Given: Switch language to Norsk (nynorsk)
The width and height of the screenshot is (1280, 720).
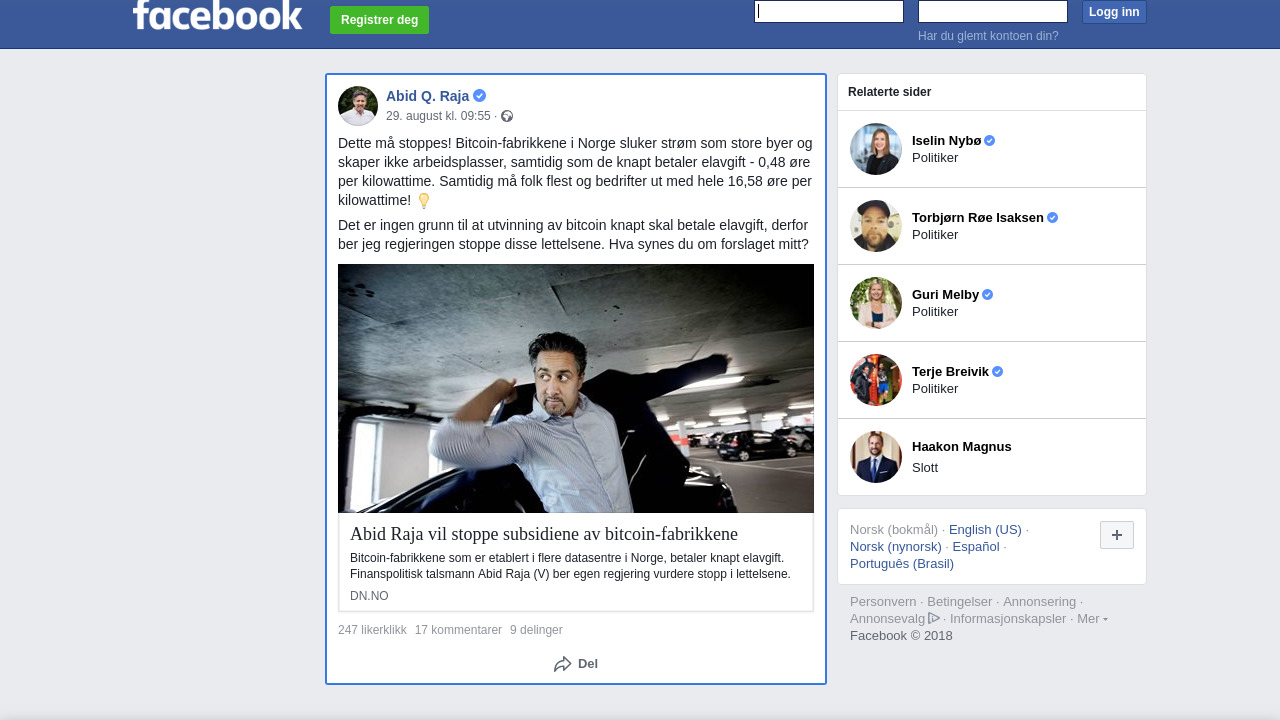Looking at the screenshot, I should [x=896, y=547].
